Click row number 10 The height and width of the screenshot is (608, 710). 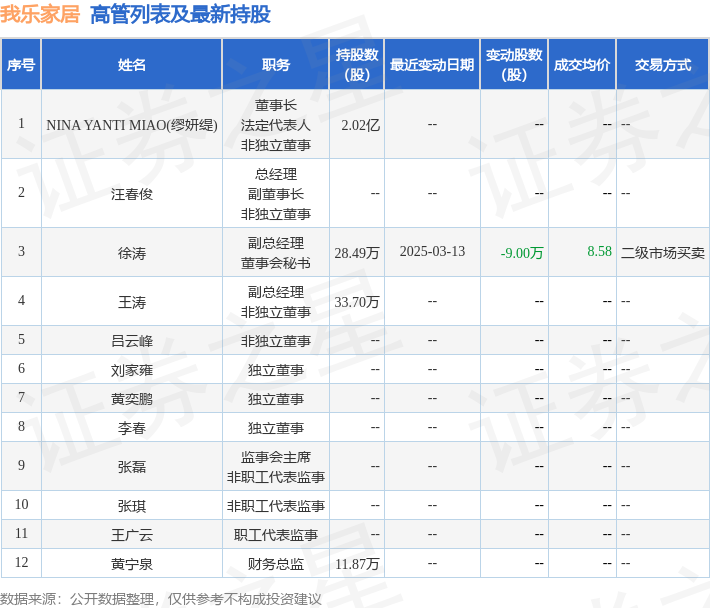[21, 504]
